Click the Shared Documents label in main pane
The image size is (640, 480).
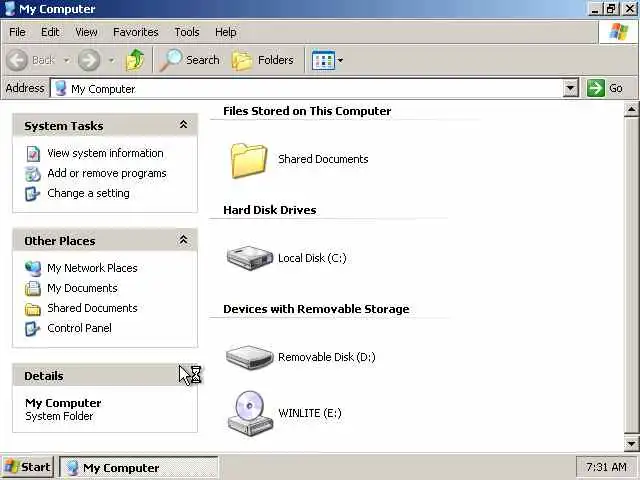[x=323, y=159]
